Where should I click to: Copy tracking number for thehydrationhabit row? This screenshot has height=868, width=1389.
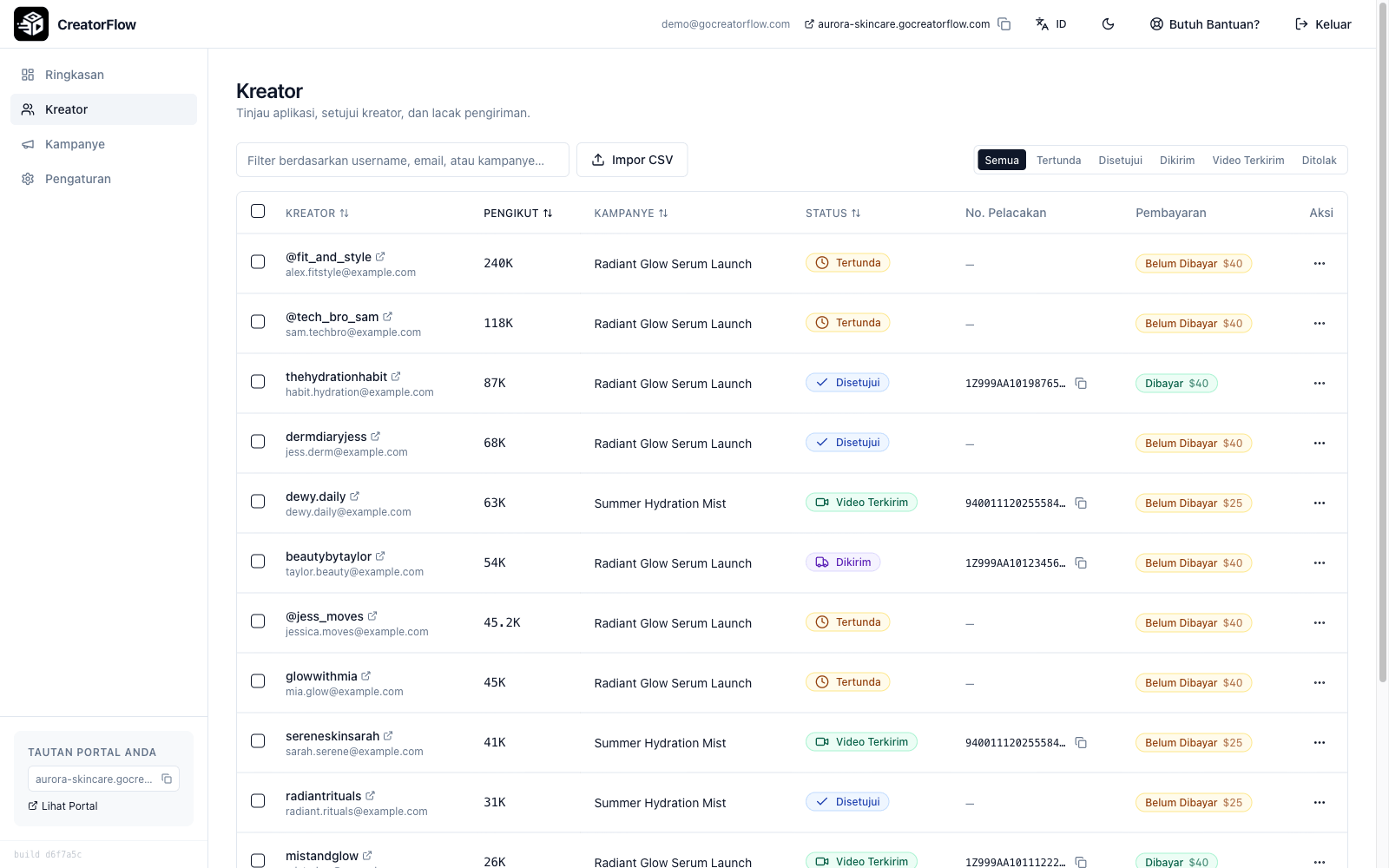pyautogui.click(x=1081, y=384)
